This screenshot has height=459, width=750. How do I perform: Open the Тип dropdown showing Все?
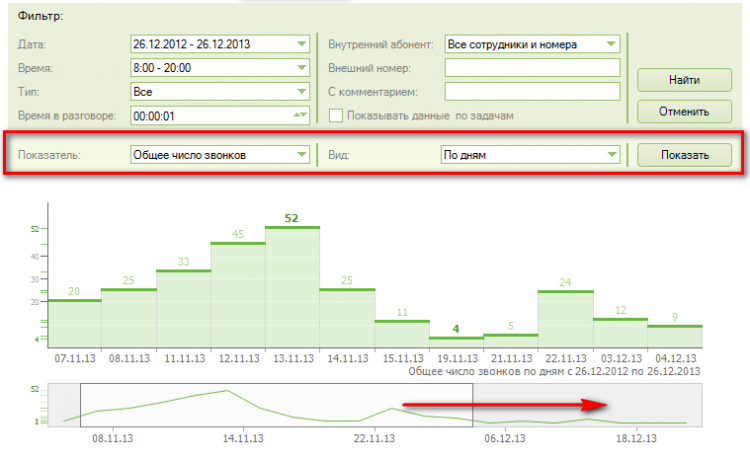tap(301, 92)
